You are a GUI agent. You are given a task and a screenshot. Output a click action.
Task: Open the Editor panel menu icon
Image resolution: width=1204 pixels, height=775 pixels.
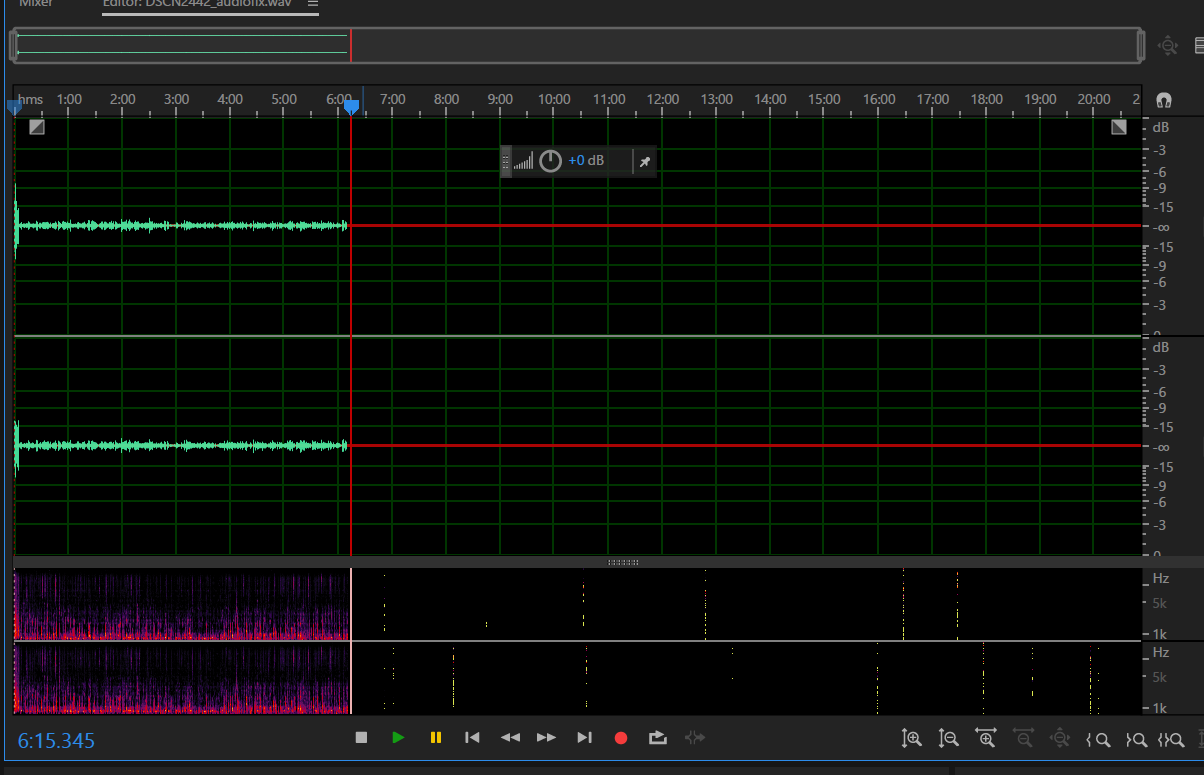coord(313,4)
